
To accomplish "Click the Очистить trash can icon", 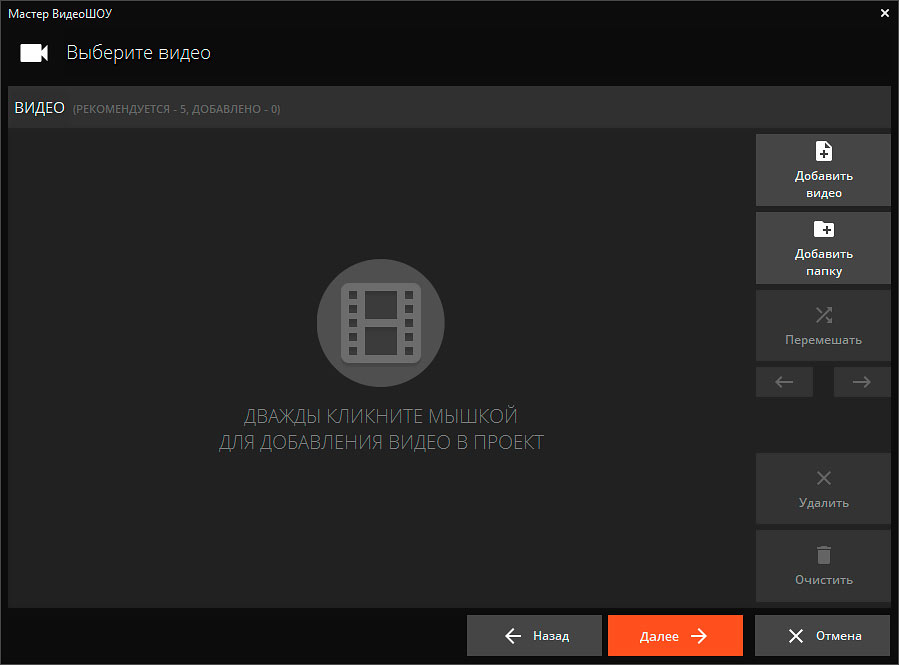I will point(823,555).
